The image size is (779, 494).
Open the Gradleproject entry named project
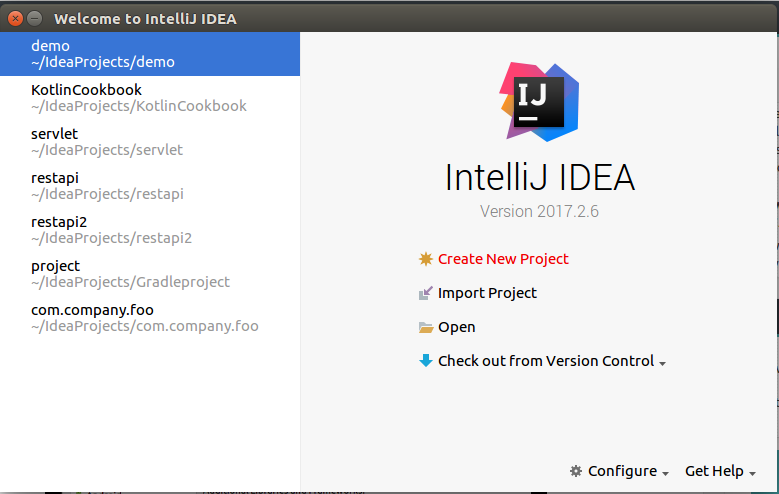(150, 274)
